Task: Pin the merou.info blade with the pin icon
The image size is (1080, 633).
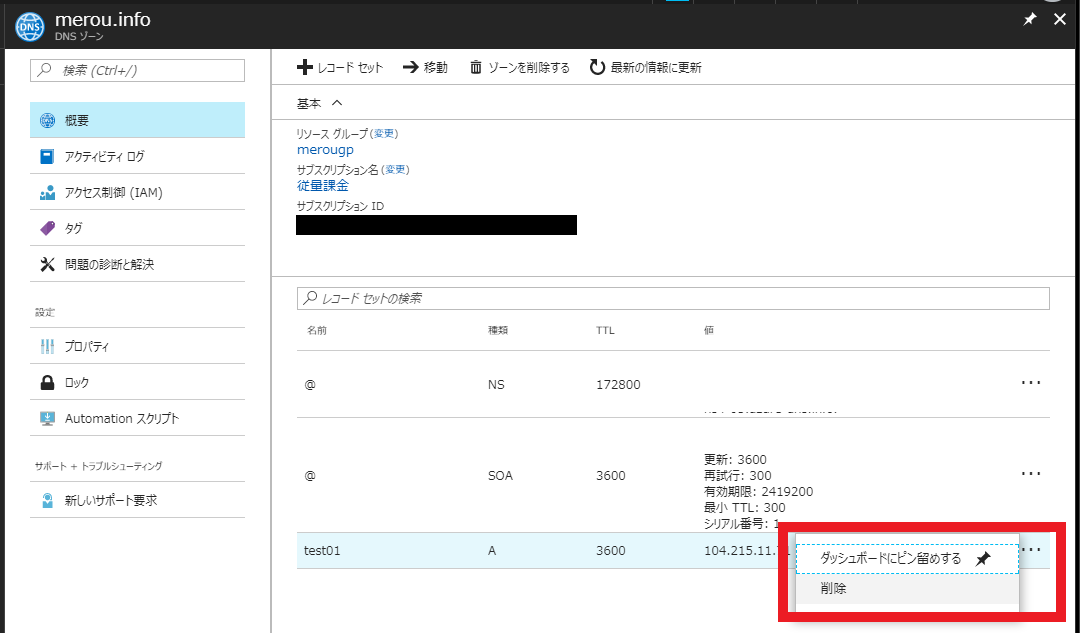Action: click(x=1030, y=19)
